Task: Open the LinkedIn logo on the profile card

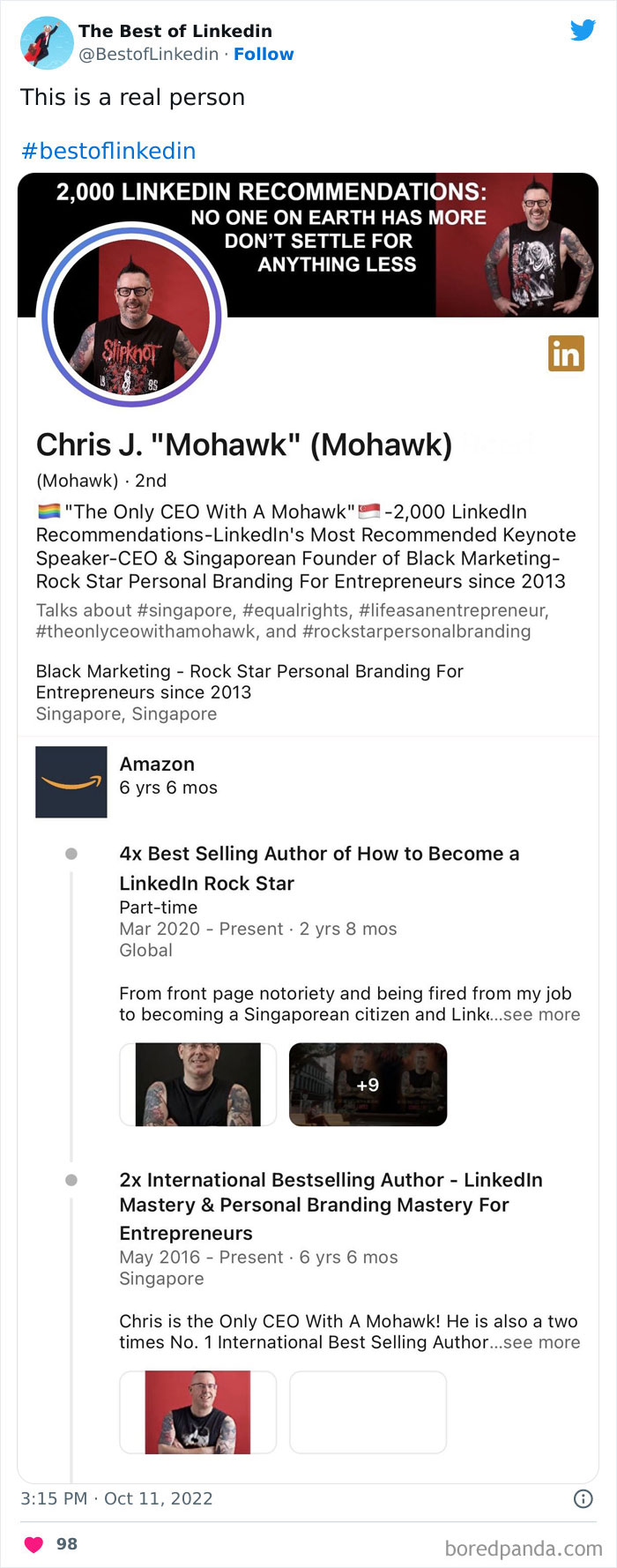Action: point(568,354)
